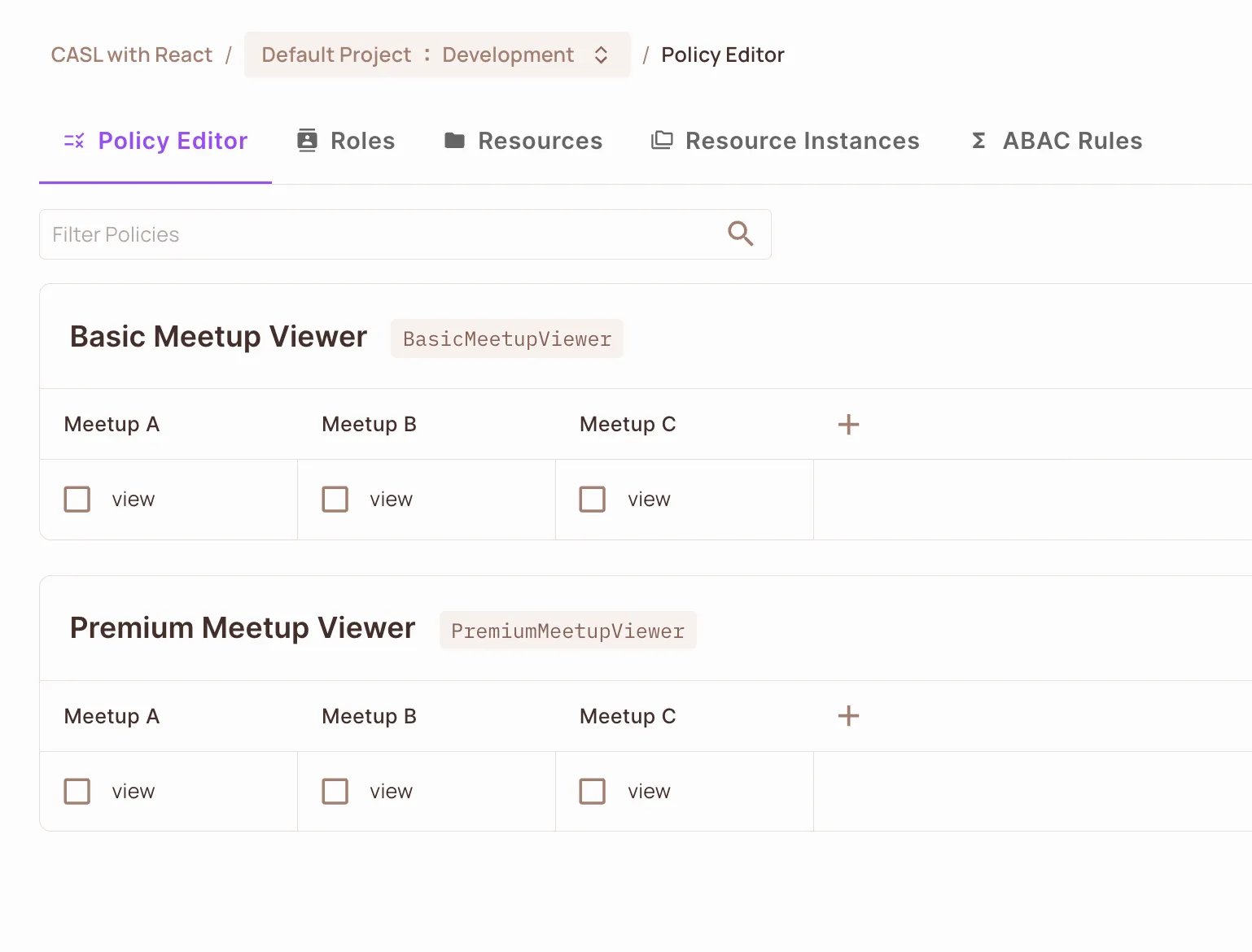Image resolution: width=1252 pixels, height=952 pixels.
Task: Click the ABAC Rules sigma icon
Action: pos(978,141)
